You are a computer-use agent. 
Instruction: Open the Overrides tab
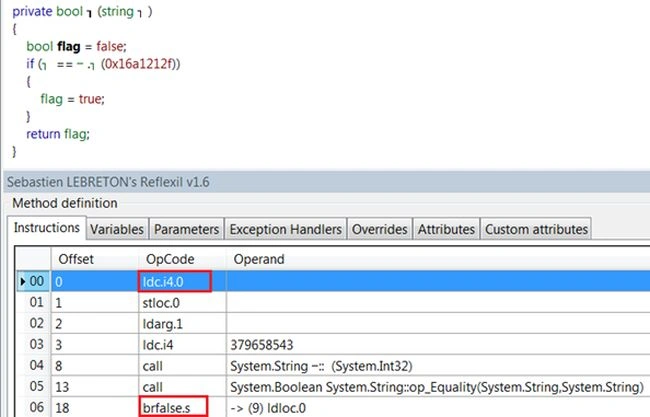(x=379, y=229)
